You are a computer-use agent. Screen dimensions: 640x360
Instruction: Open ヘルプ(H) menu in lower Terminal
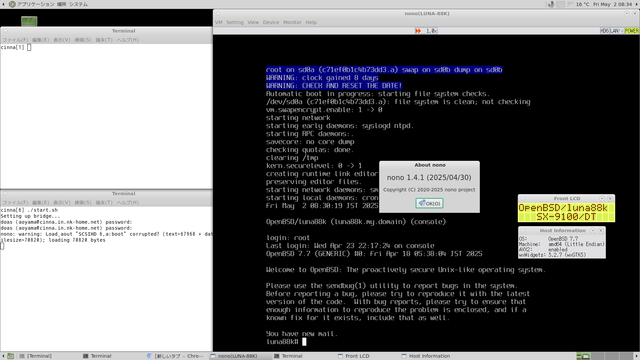[x=128, y=203]
